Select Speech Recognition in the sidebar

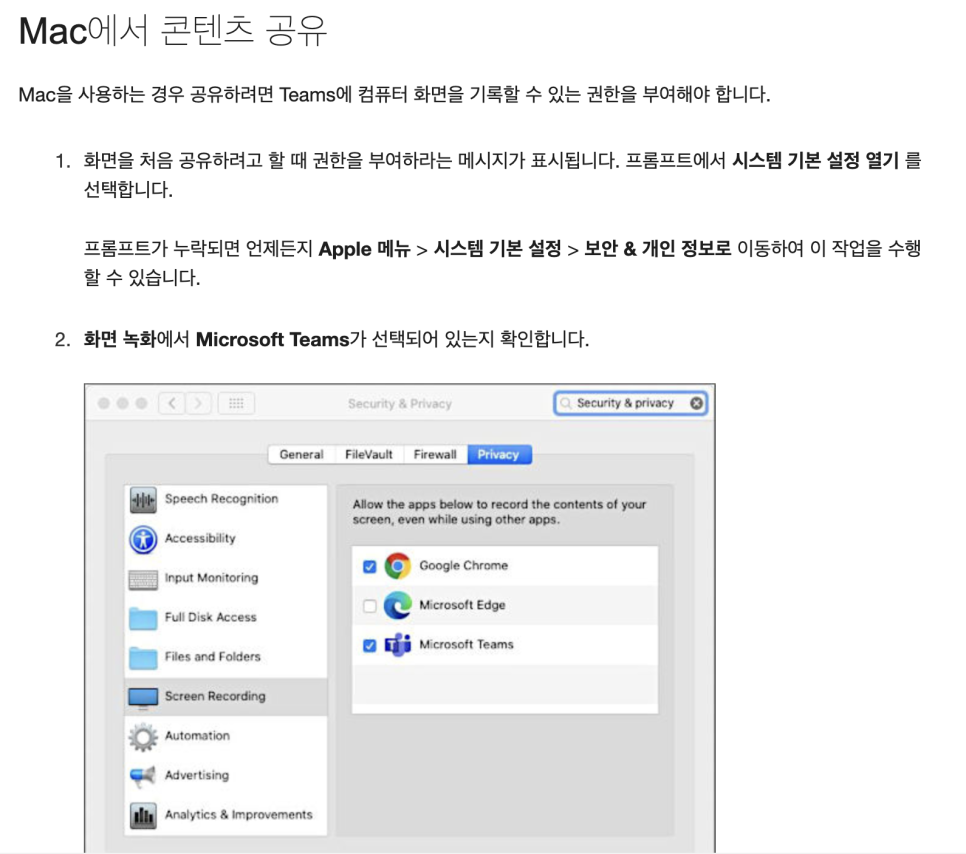tap(225, 500)
